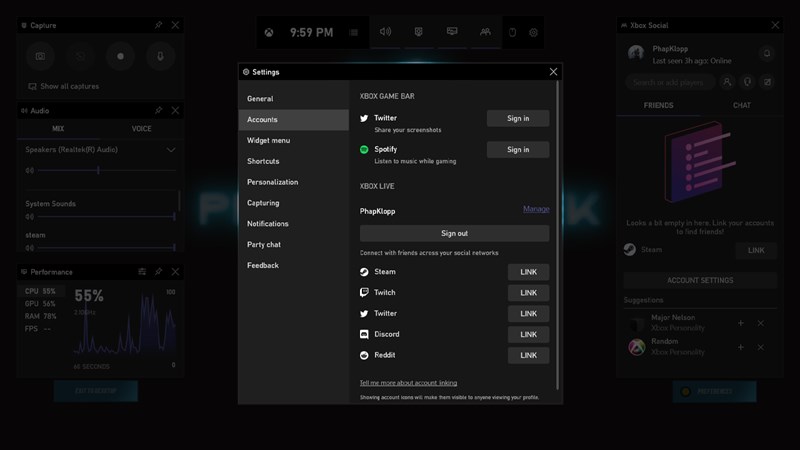Open Party chat settings section
This screenshot has height=450, width=800.
(293, 244)
